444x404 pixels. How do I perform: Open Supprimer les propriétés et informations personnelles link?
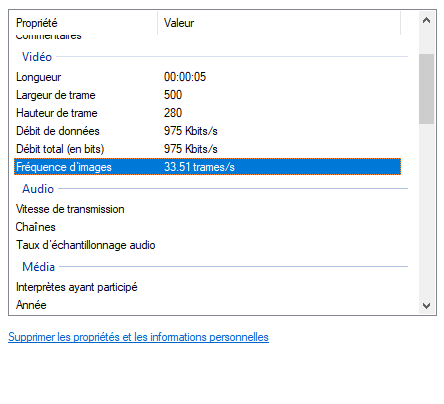pos(138,337)
